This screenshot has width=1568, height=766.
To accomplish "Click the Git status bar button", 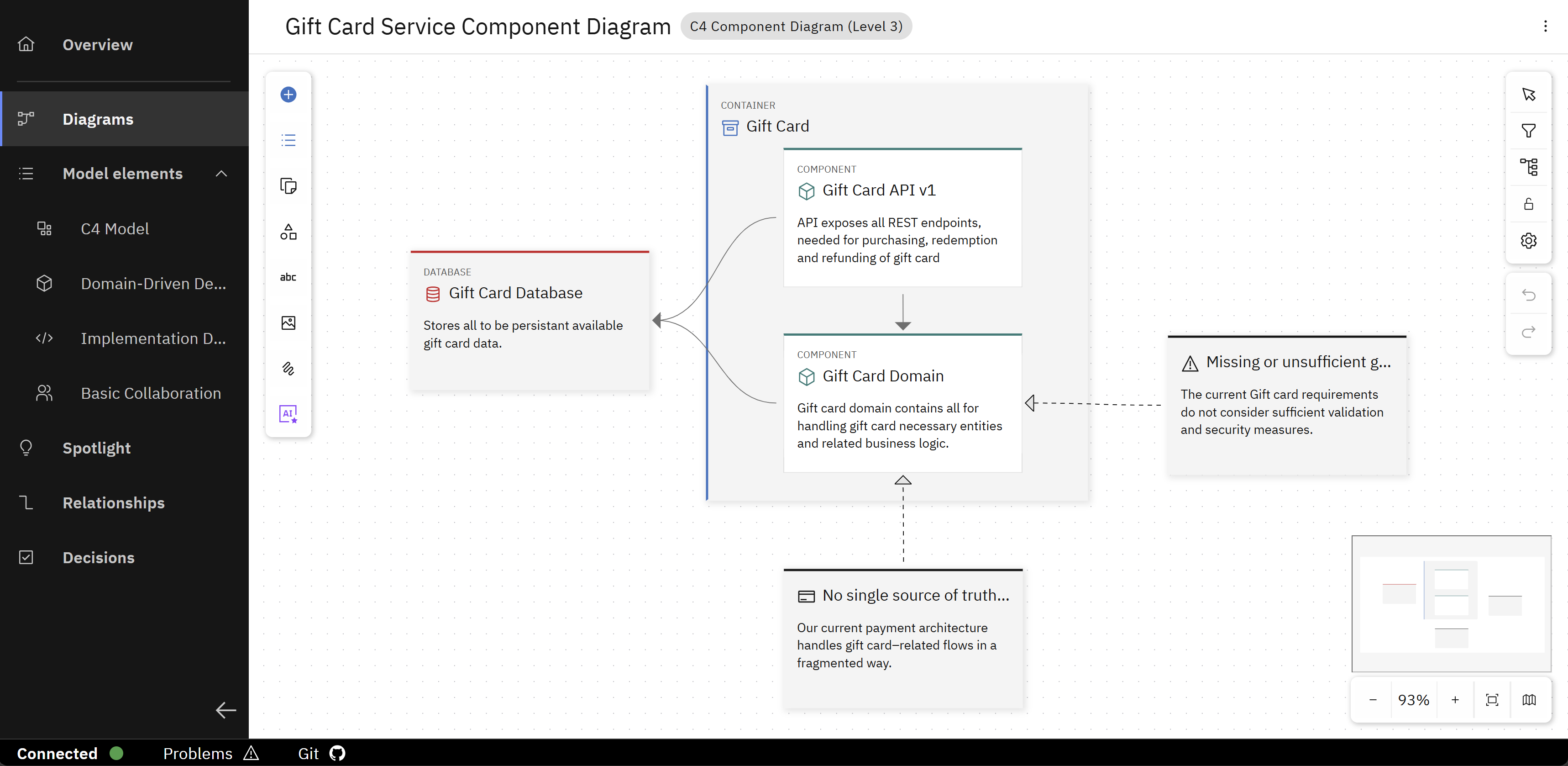I will pyautogui.click(x=321, y=753).
